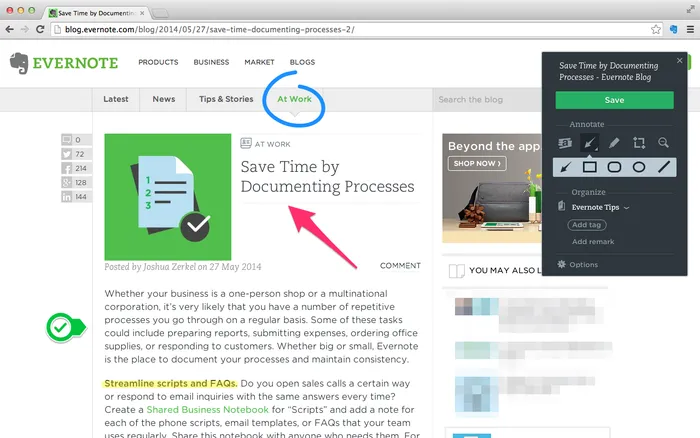Open a new browser tab
700x438 pixels.
point(160,13)
